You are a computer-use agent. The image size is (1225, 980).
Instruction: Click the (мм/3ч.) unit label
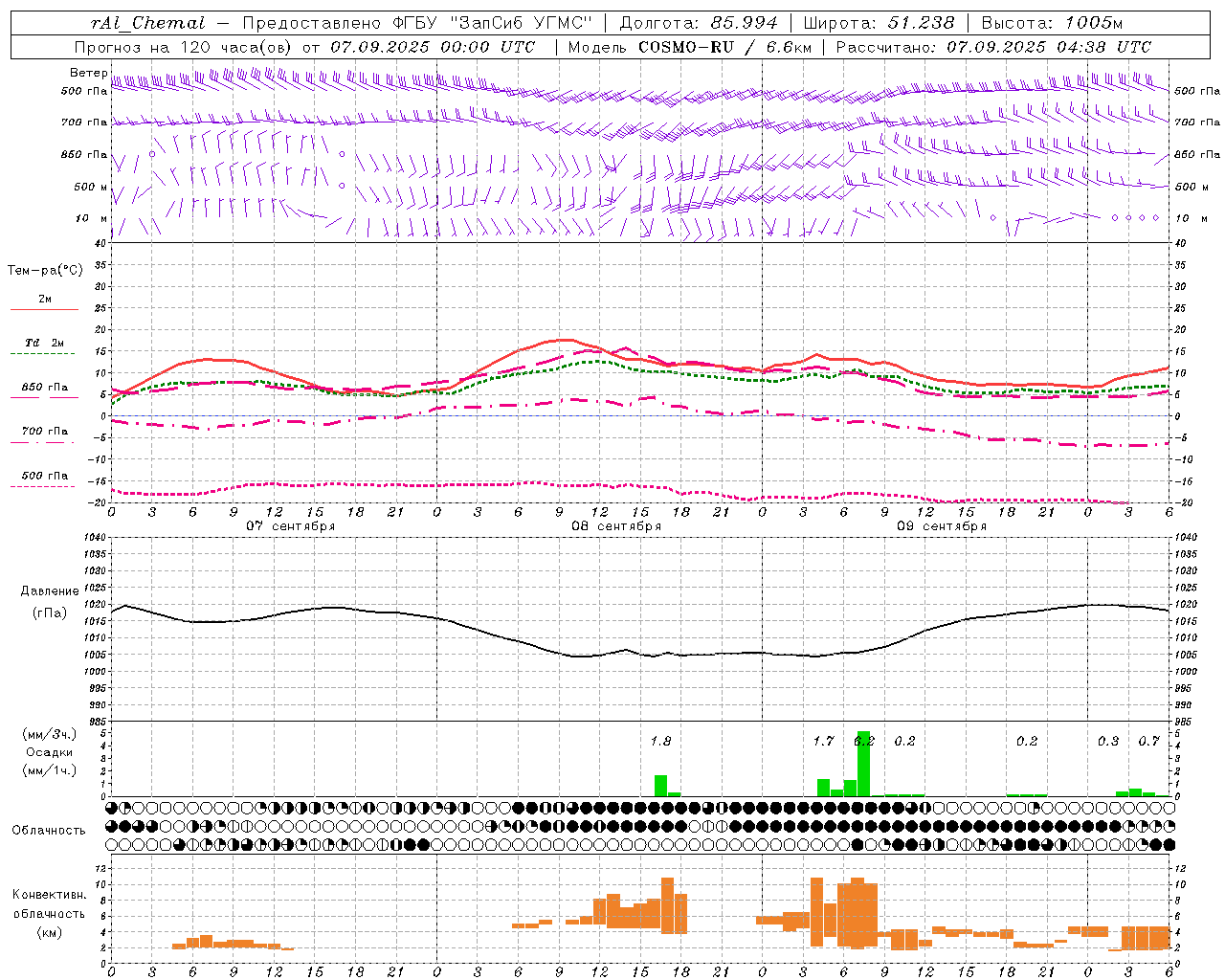tap(50, 734)
